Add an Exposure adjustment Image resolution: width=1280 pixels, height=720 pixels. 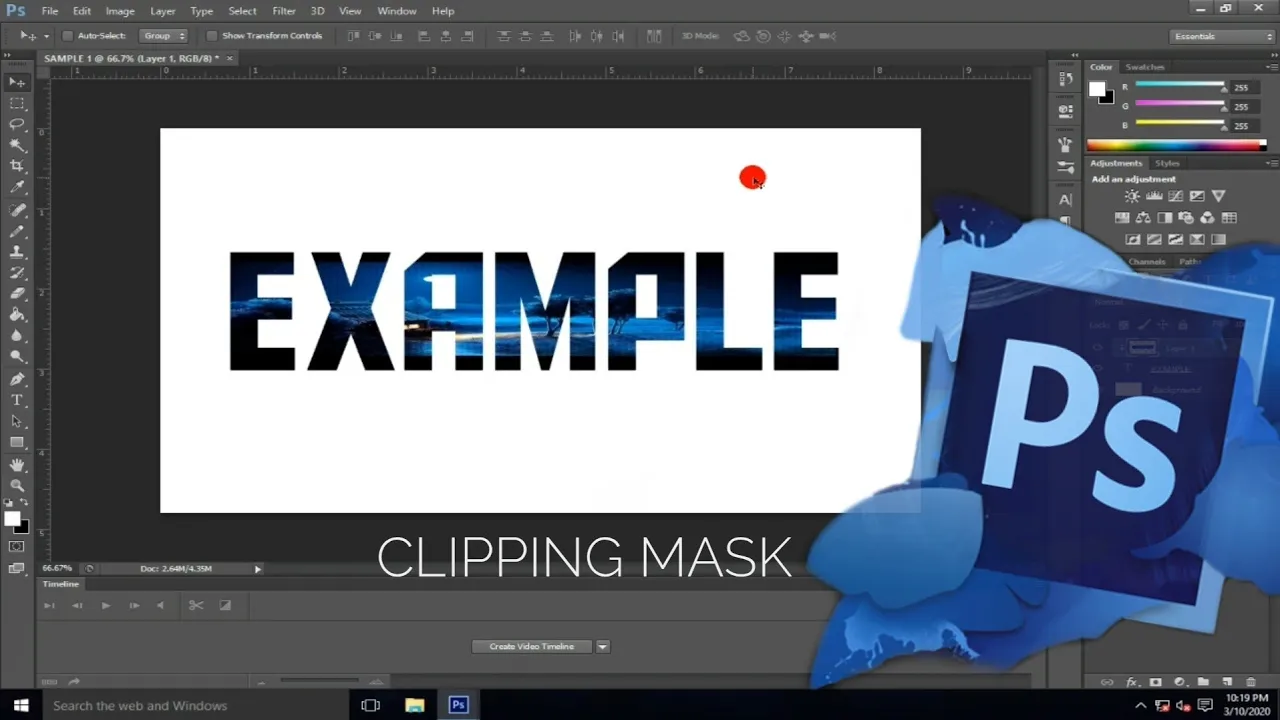coord(1197,196)
